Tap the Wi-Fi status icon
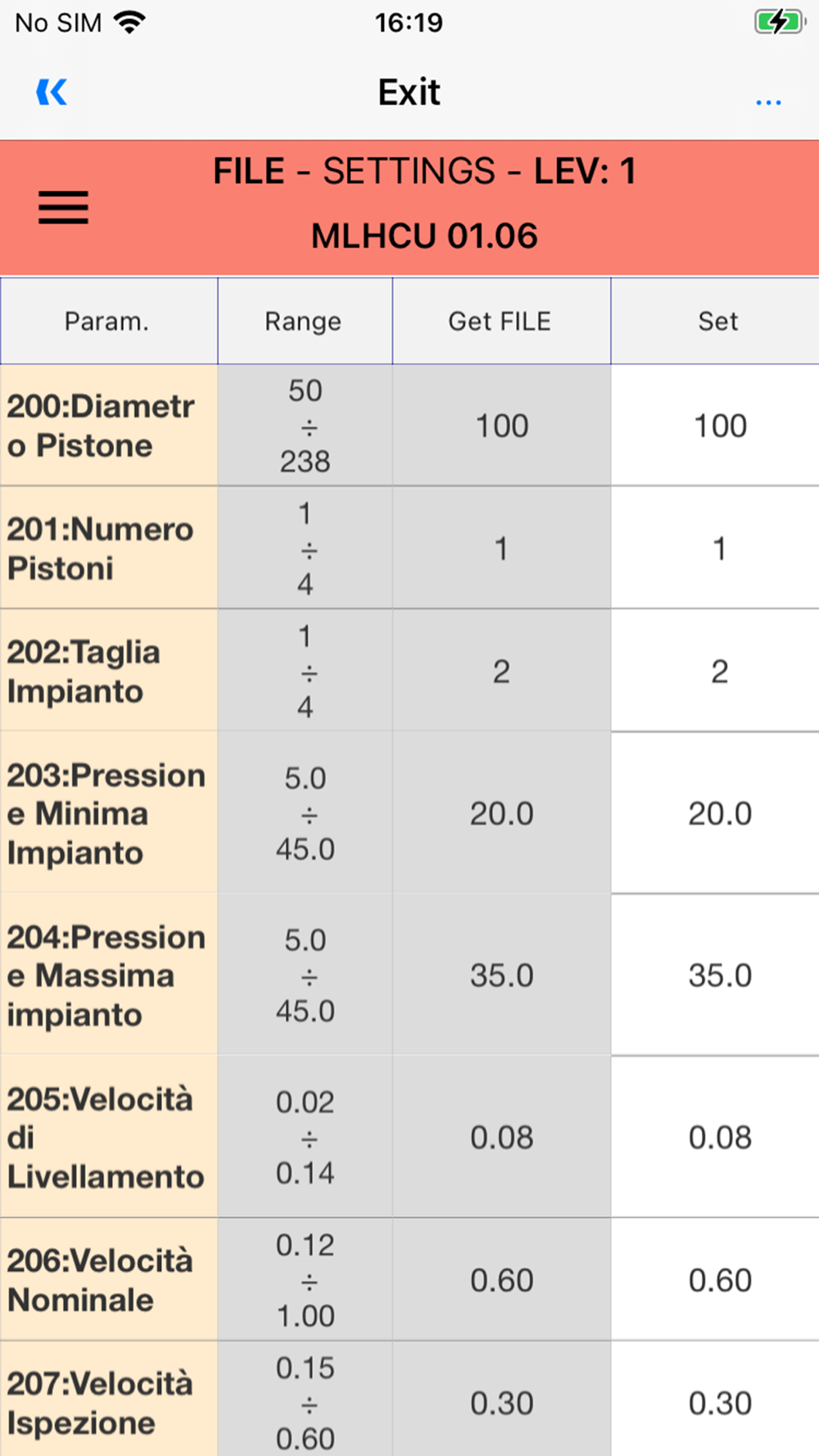 point(129,22)
